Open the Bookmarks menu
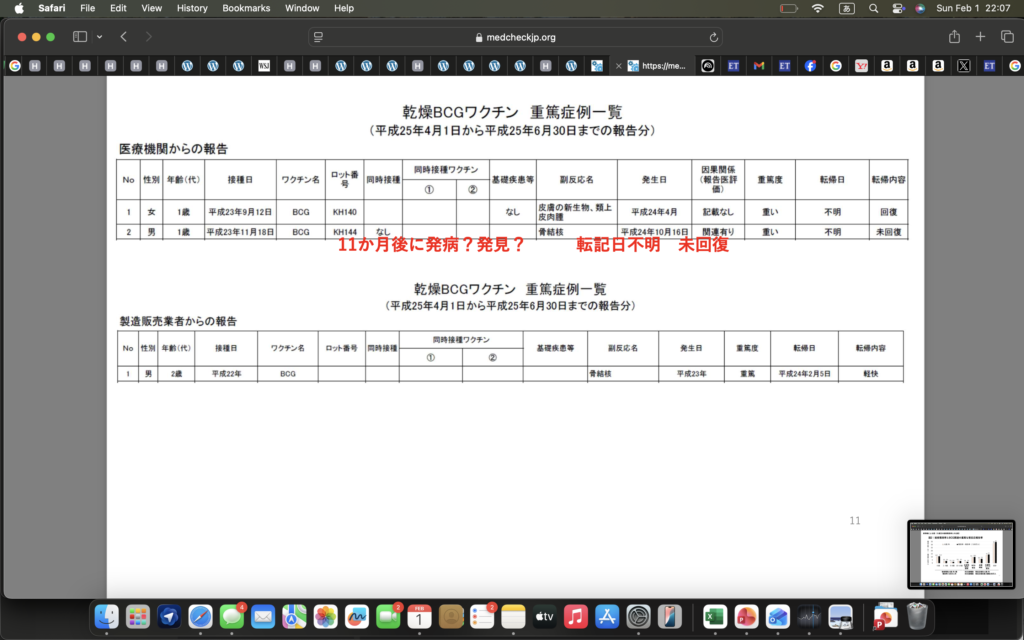 [x=246, y=8]
